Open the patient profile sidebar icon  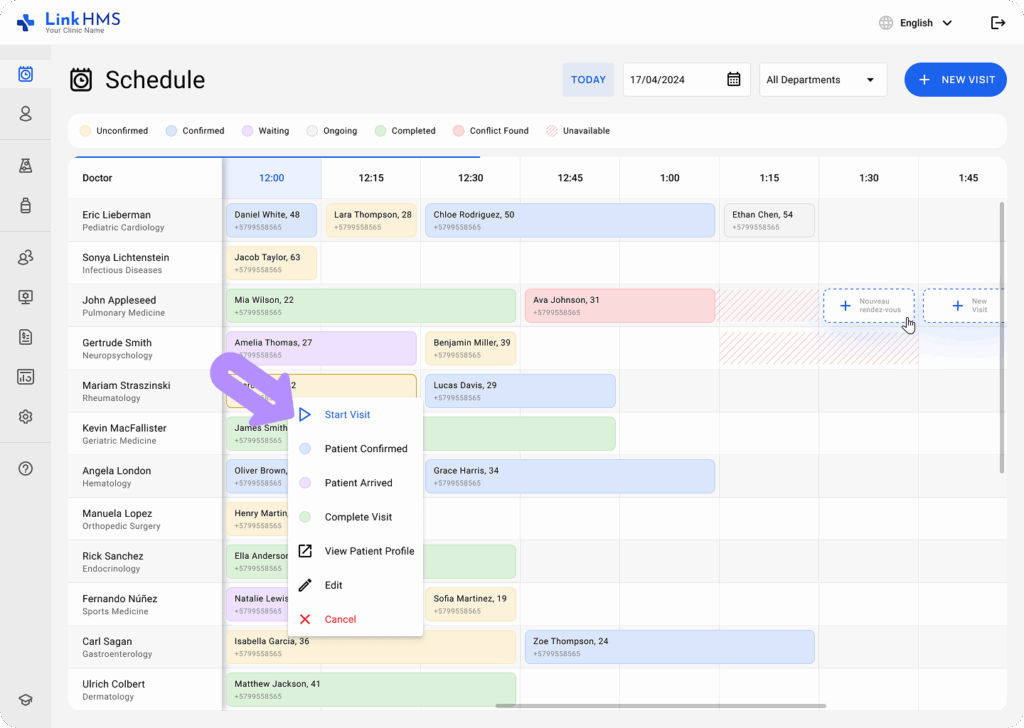point(26,114)
